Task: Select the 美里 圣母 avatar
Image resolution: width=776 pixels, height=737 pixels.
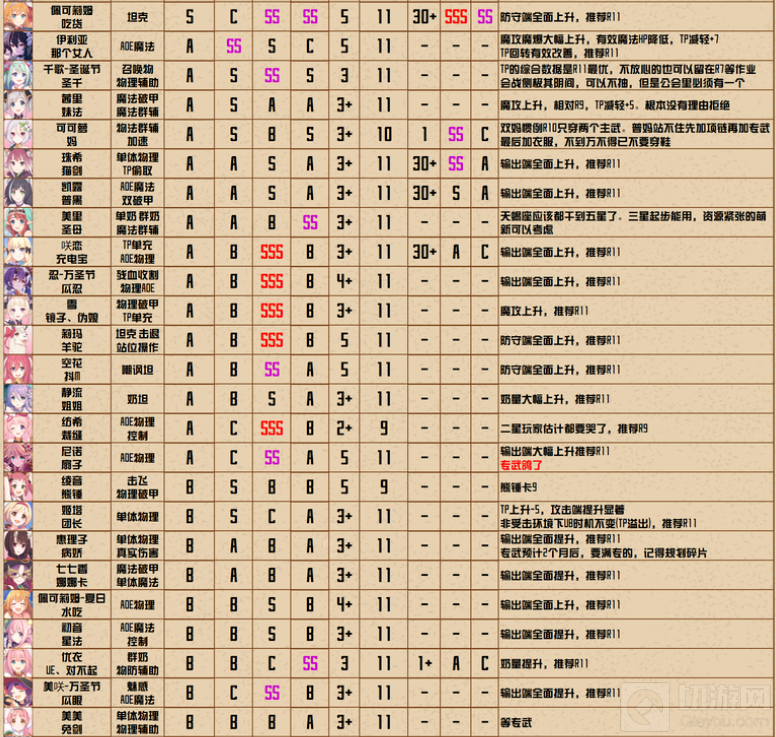Action: click(18, 223)
